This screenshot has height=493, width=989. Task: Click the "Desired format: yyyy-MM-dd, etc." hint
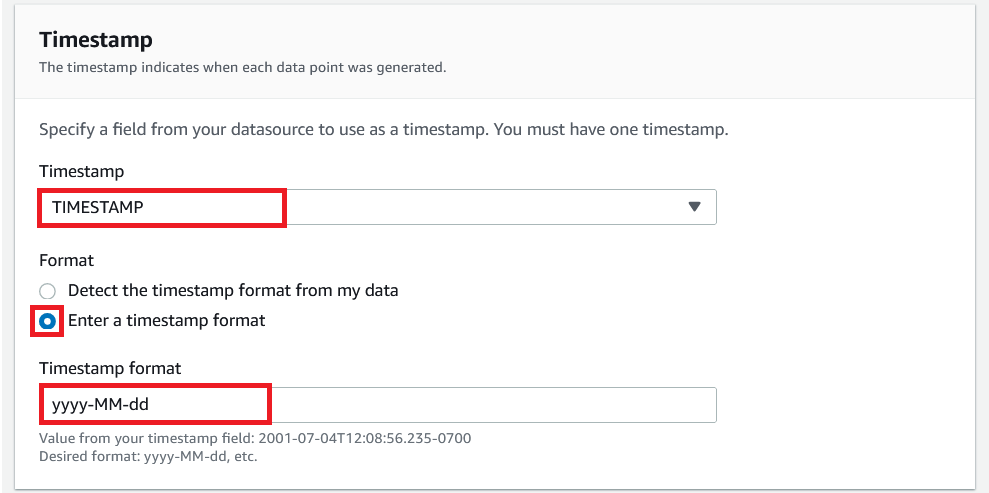click(140, 457)
